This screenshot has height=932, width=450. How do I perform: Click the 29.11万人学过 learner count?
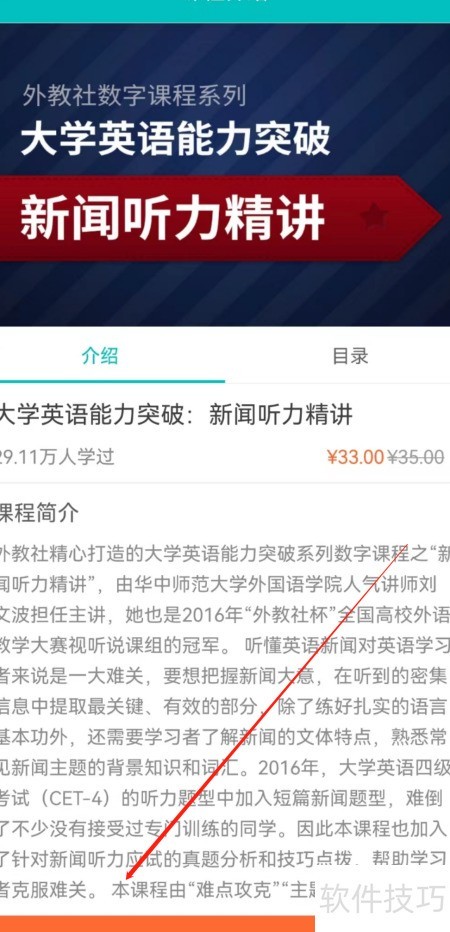57,456
